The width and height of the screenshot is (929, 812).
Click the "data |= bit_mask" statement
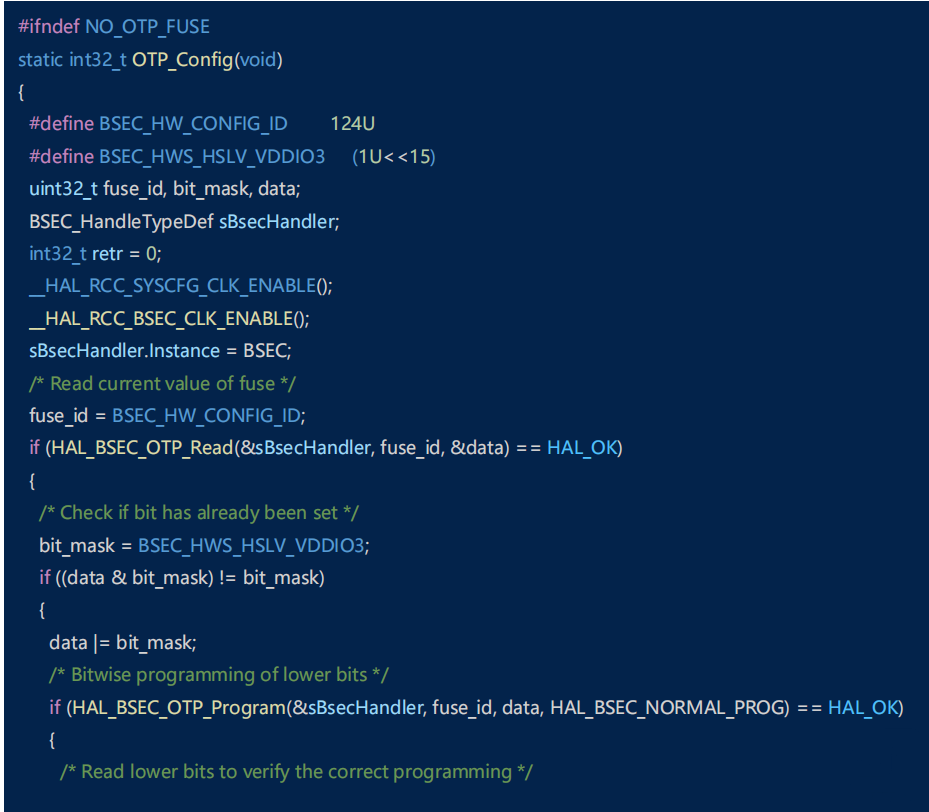point(123,642)
